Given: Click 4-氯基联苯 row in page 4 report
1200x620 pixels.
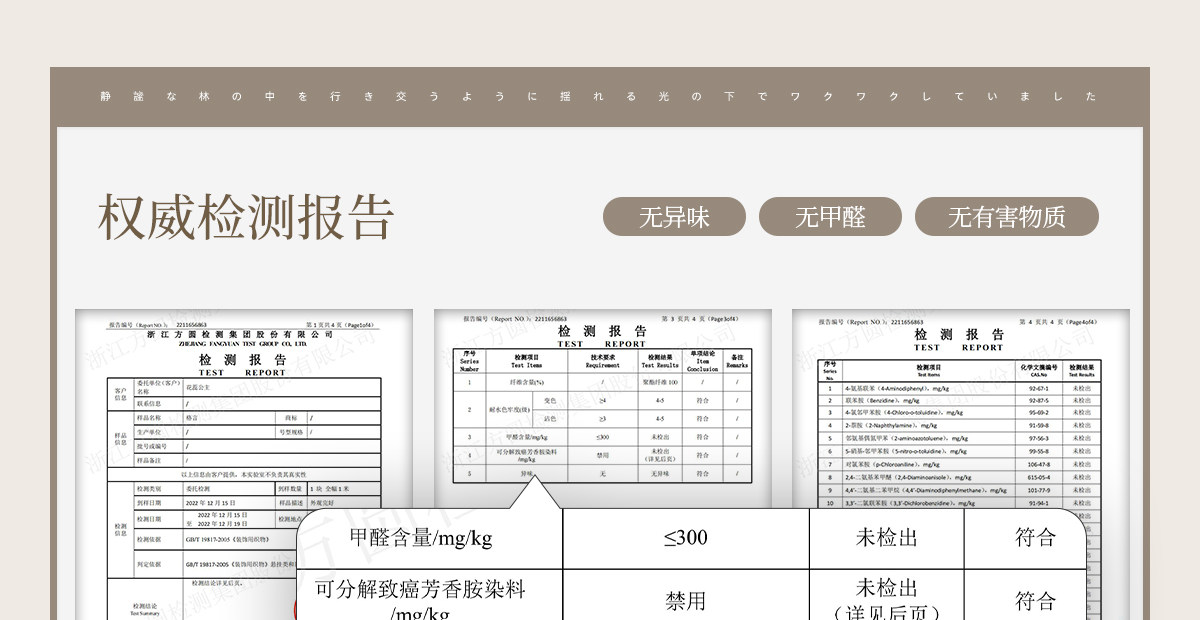Looking at the screenshot, I should coord(960,388).
